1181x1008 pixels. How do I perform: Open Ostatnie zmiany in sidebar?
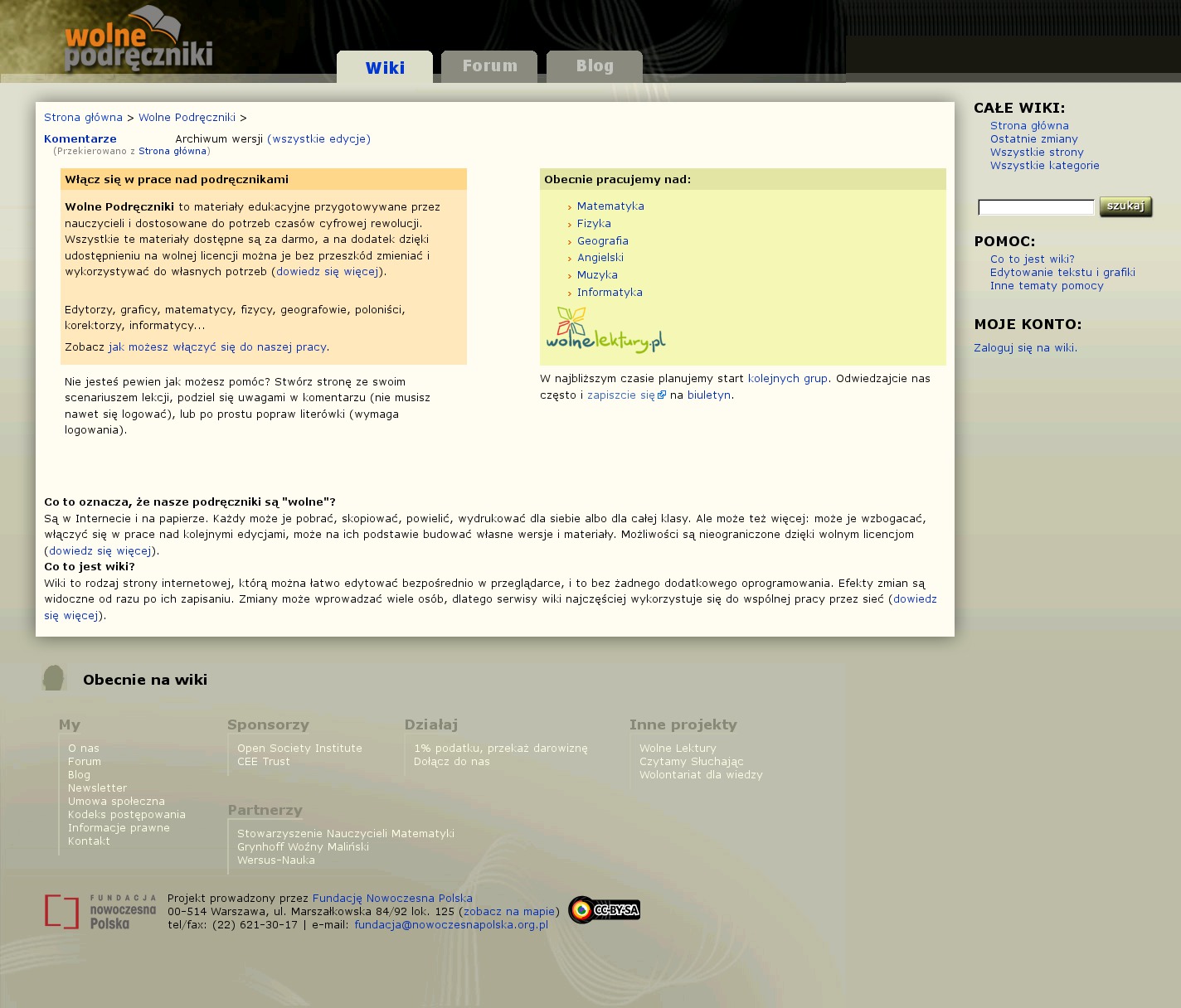tap(1033, 139)
